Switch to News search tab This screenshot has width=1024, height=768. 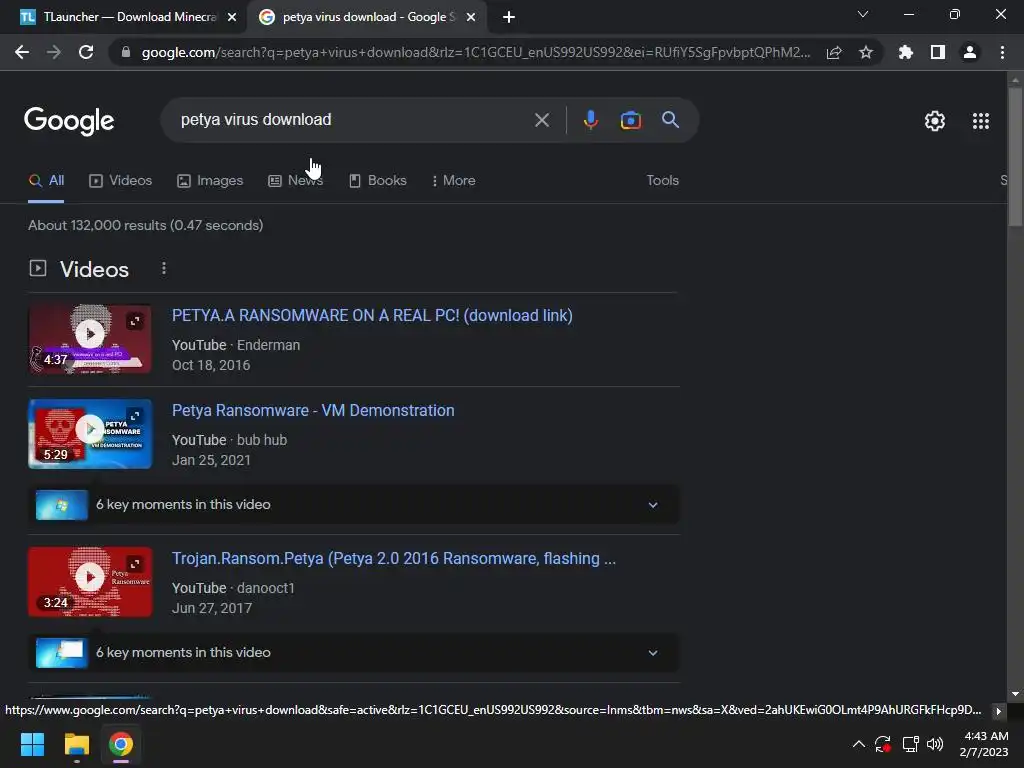(296, 181)
